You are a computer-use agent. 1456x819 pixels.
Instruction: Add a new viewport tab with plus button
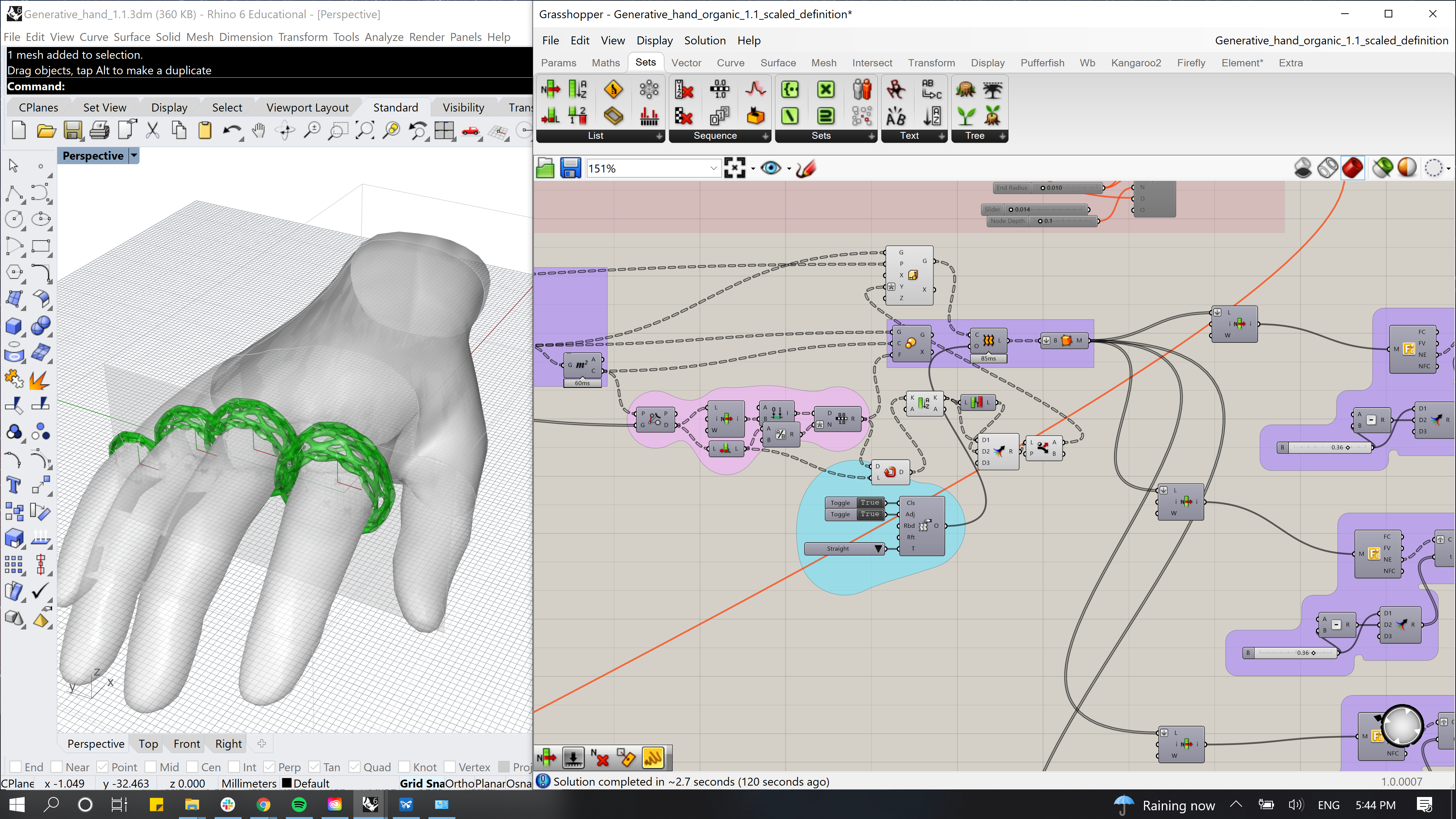[262, 743]
